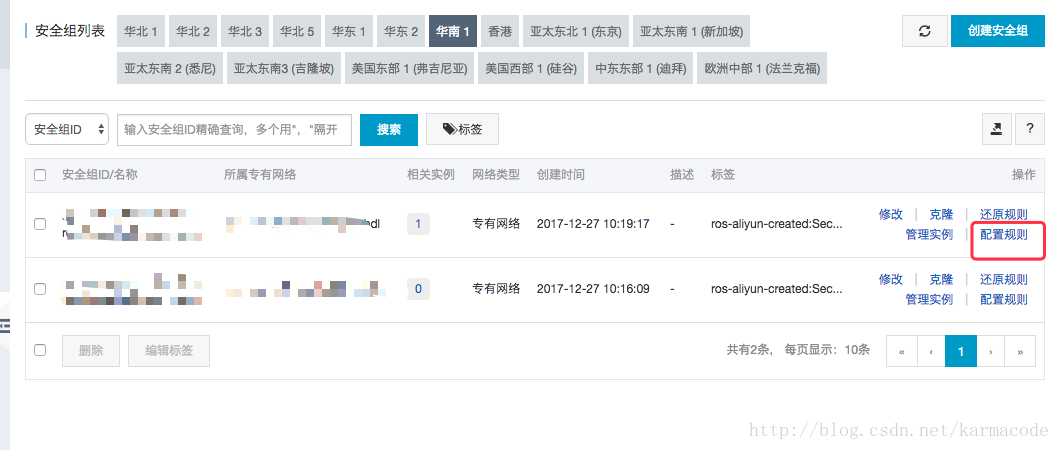Click the tag text in the 10:19:17 row
The image size is (1060, 450).
click(x=777, y=224)
